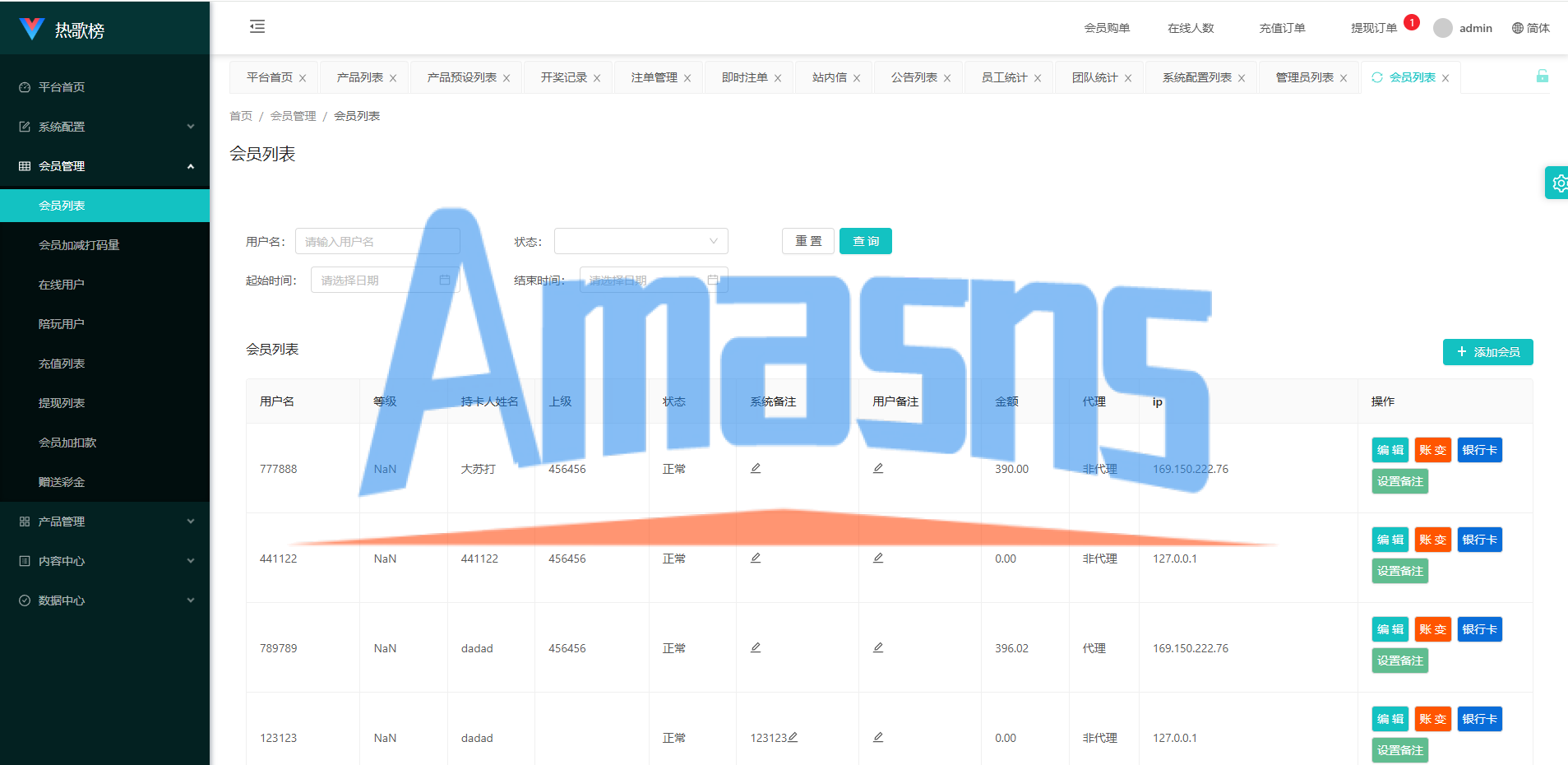Image resolution: width=1568 pixels, height=765 pixels.
Task: Switch to 团队统计 tab
Action: pos(1095,77)
